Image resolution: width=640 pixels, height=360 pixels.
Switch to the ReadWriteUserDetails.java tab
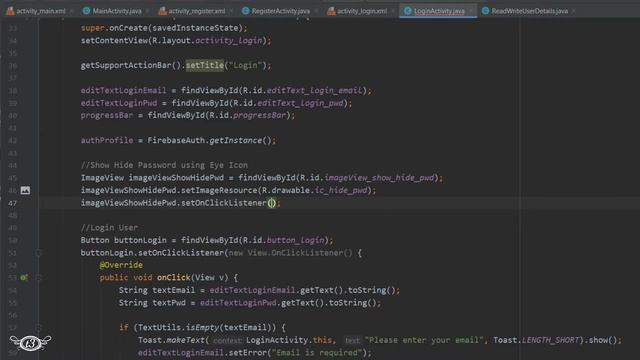[x=525, y=11]
